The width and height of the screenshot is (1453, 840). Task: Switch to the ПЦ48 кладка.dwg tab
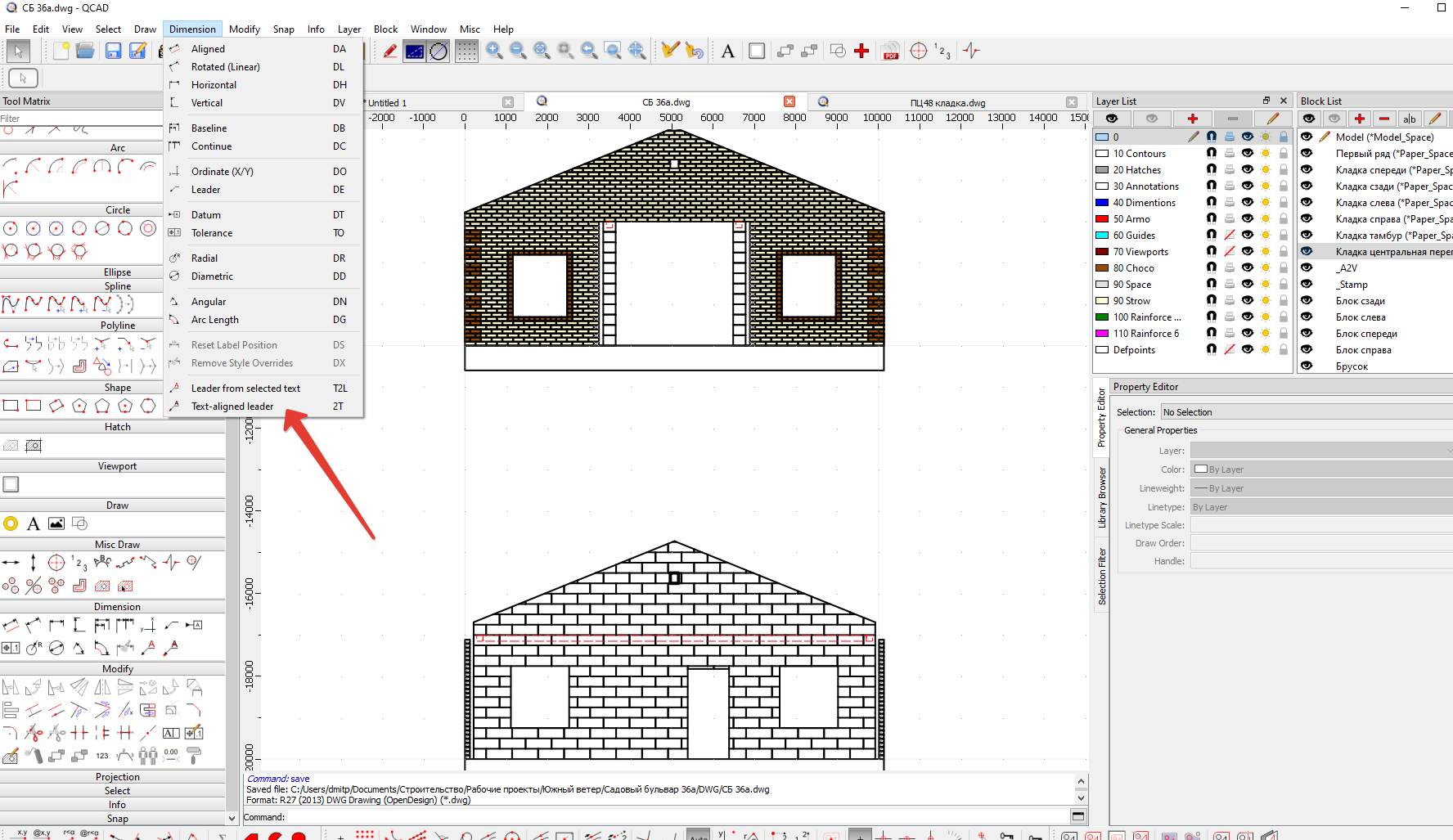pos(947,102)
